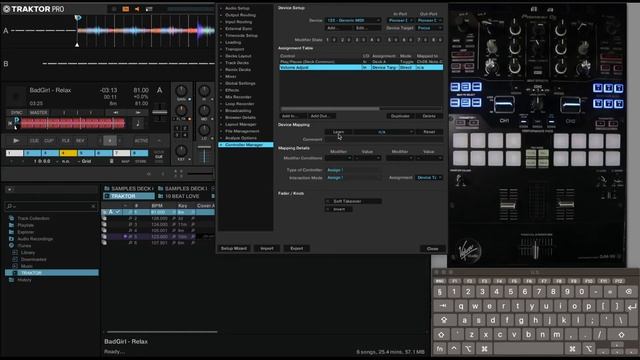Clear browser search with the X icon
Screen dimensions: 640x360
pos(93,206)
